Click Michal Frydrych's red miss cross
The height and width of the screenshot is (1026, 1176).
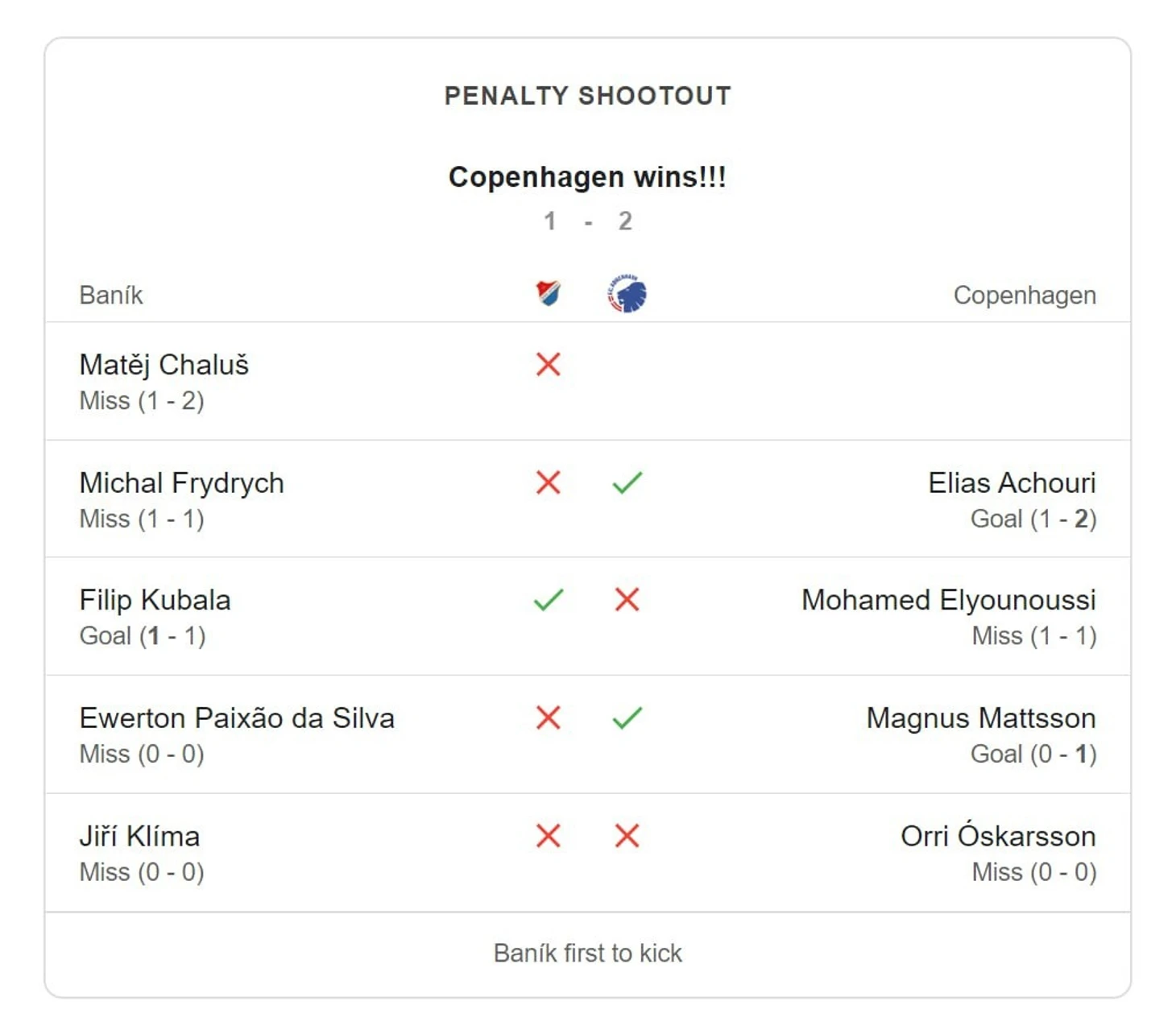click(549, 482)
